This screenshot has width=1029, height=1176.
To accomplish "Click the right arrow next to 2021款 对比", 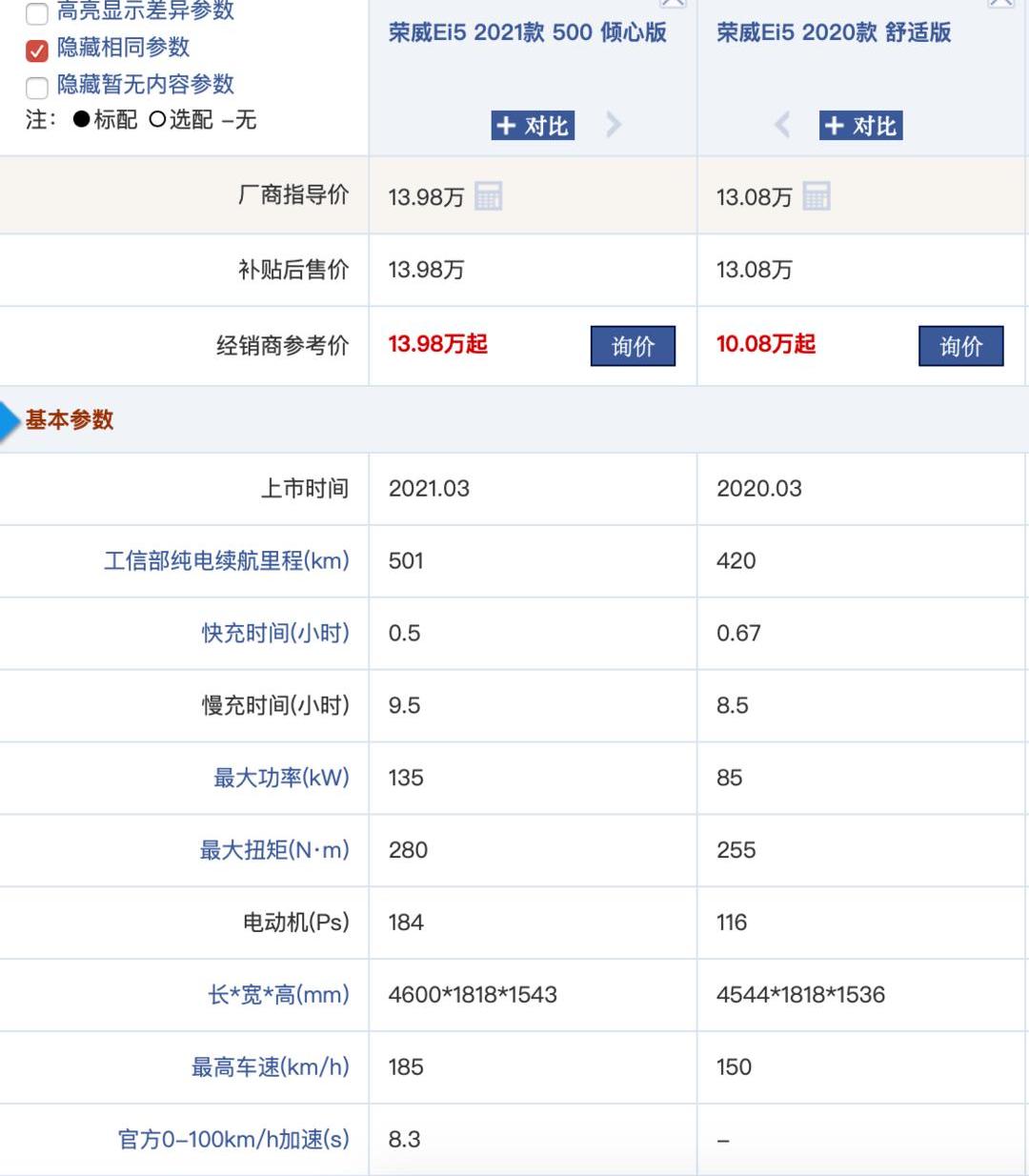I will pos(614,125).
